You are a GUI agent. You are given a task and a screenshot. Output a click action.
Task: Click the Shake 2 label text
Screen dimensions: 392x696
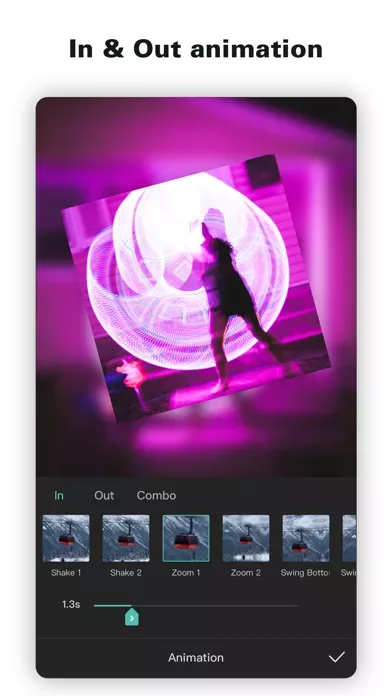pyautogui.click(x=126, y=573)
